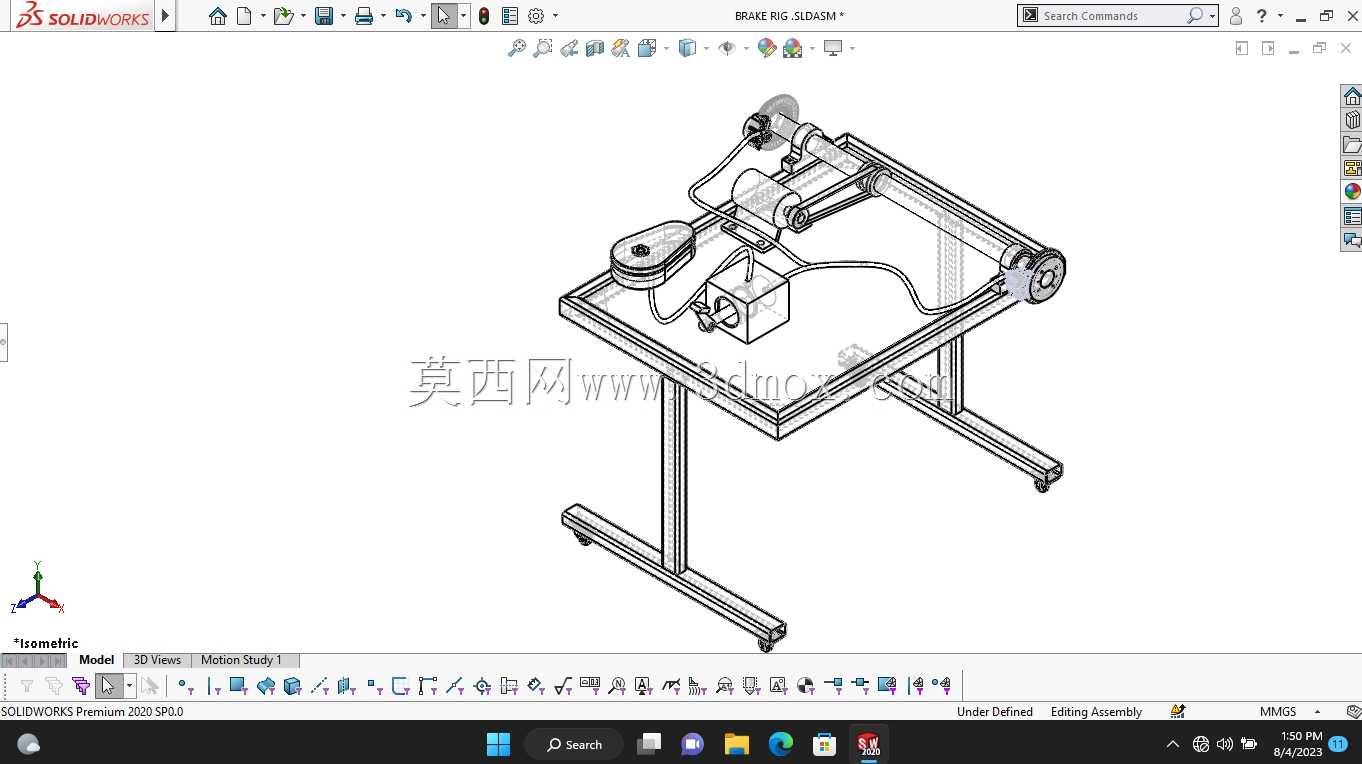Undo the last action with the Undo arrow
Viewport: 1362px width, 764px height.
point(403,16)
